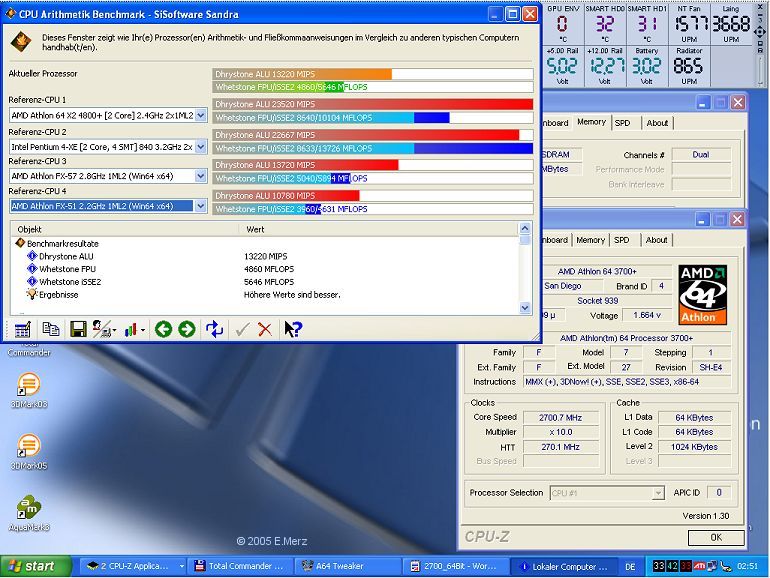The image size is (770, 578).
Task: Click the Multiplier x 10.0 value
Action: click(560, 432)
